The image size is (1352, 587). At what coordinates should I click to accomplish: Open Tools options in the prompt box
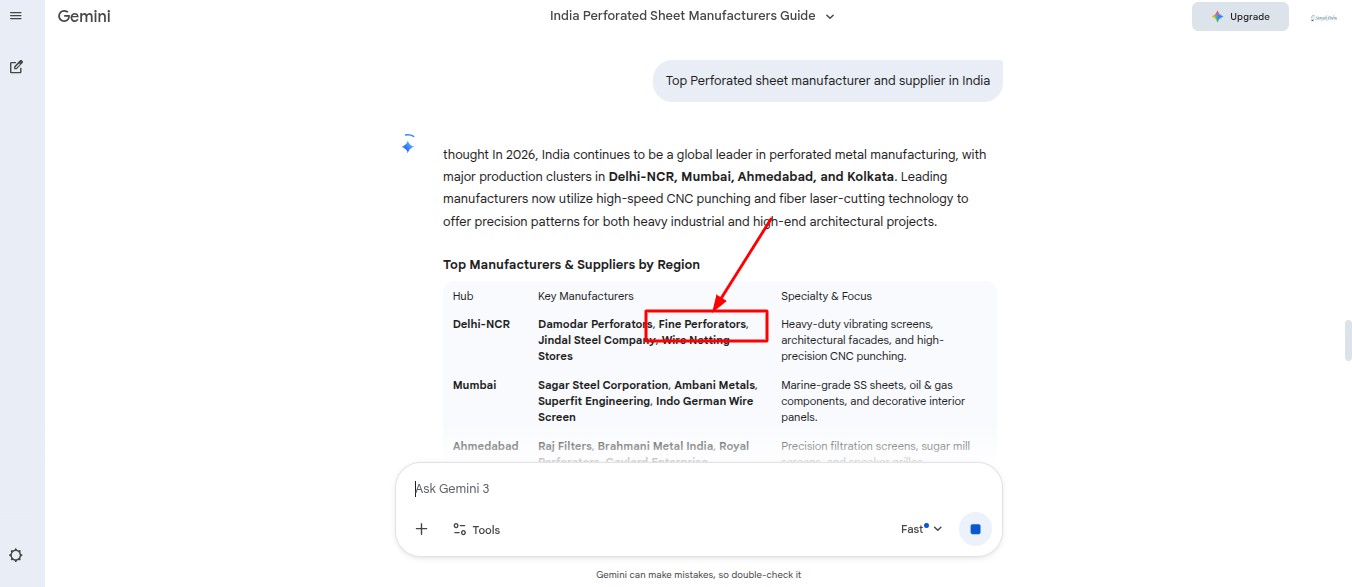[x=476, y=529]
